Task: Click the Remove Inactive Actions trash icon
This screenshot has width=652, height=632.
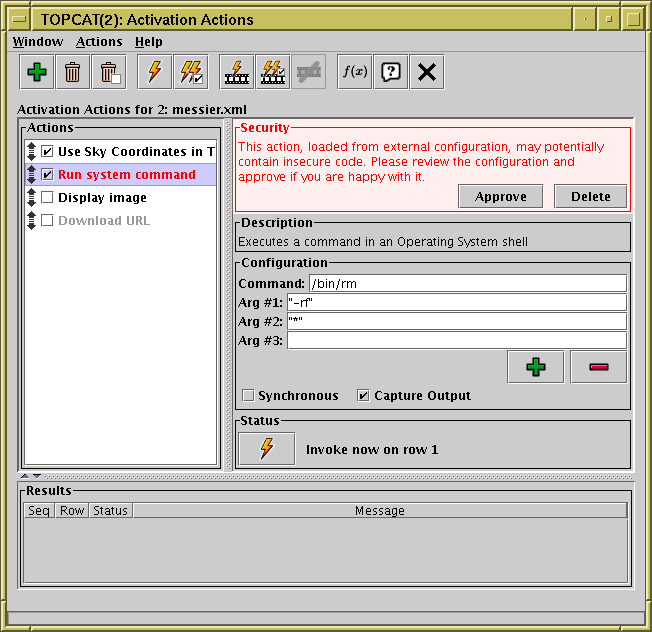Action: (109, 72)
